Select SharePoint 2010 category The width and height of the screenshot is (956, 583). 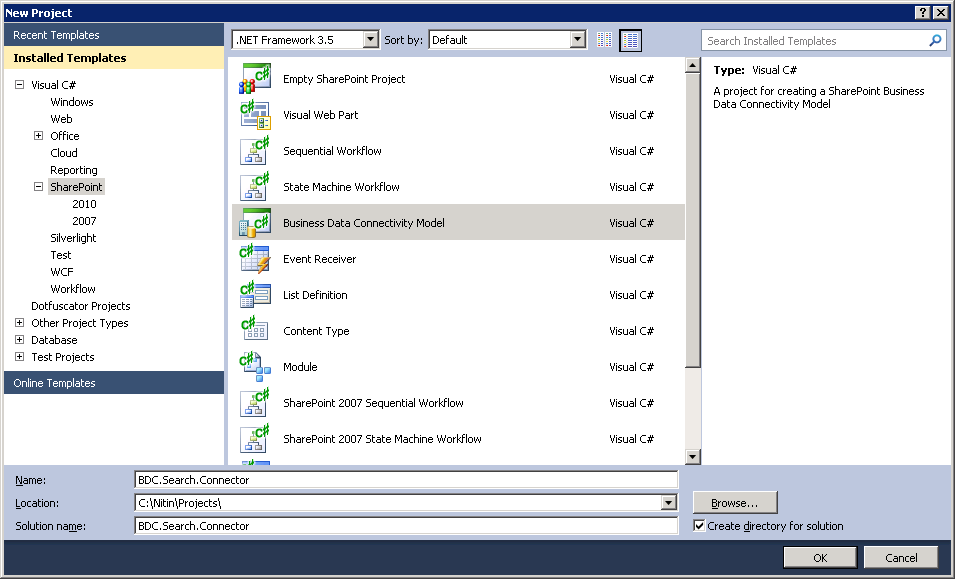tap(84, 204)
